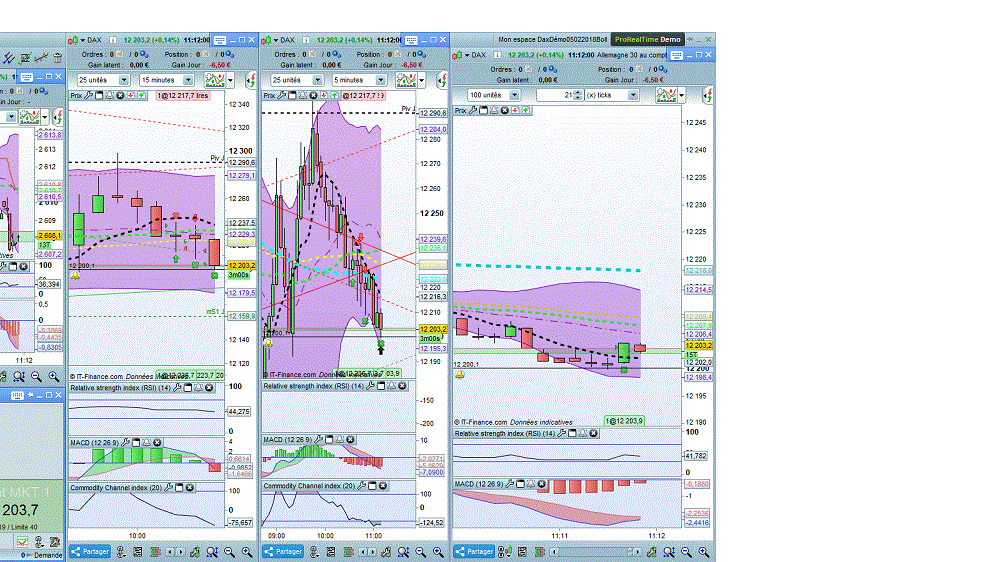Click green up arrow in Prix bar, 5 minutes chart
Image resolution: width=1000 pixels, height=562 pixels.
click(x=334, y=95)
